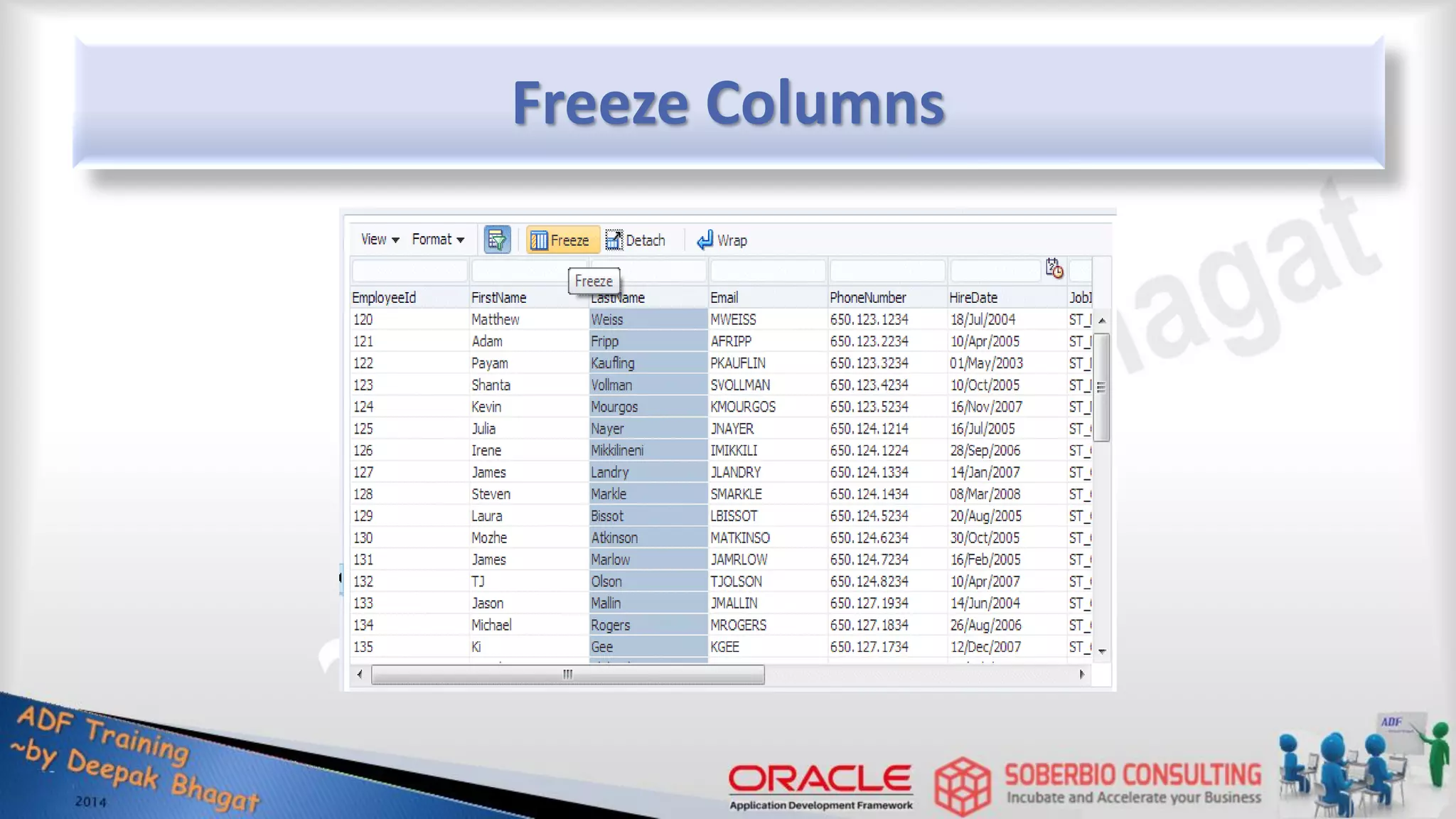This screenshot has width=1456, height=819.
Task: Open the HireDate calendar picker icon
Action: (x=1054, y=269)
